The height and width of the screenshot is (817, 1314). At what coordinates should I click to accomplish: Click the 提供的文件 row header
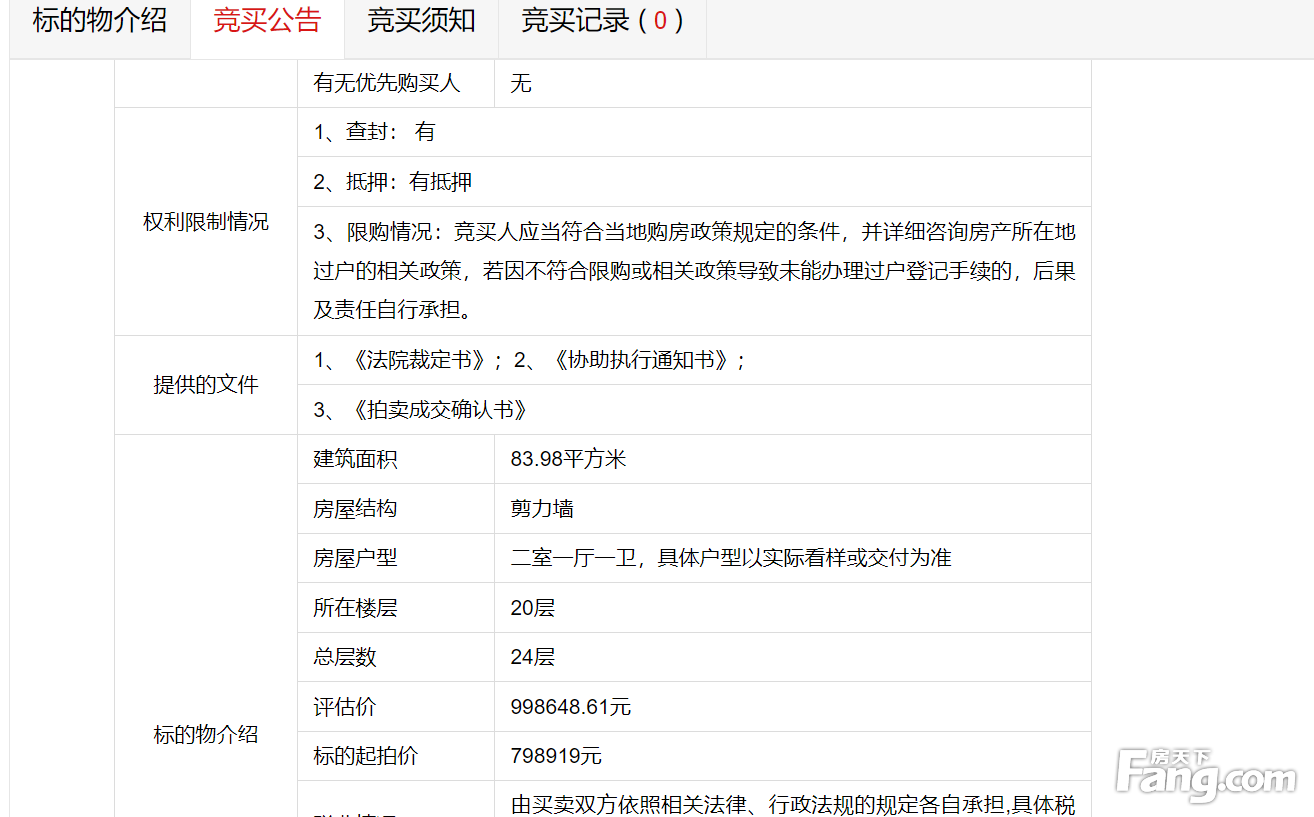pyautogui.click(x=206, y=385)
